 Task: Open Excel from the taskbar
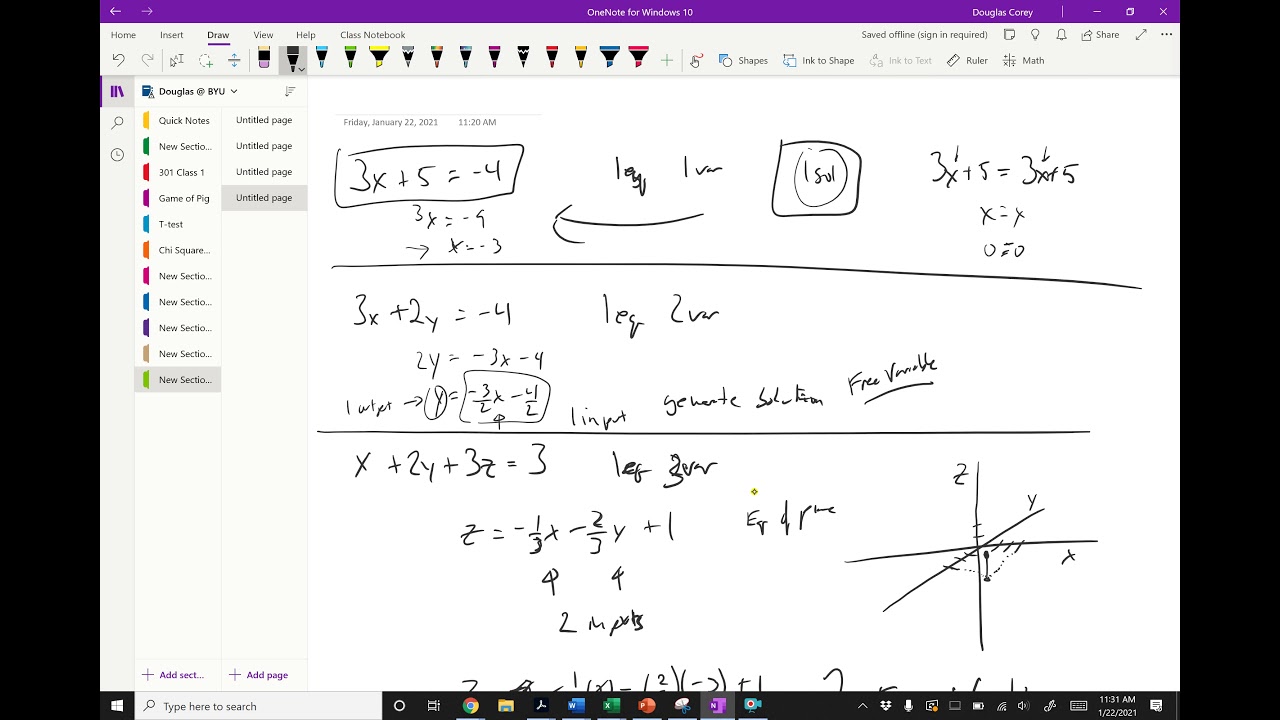pyautogui.click(x=611, y=706)
